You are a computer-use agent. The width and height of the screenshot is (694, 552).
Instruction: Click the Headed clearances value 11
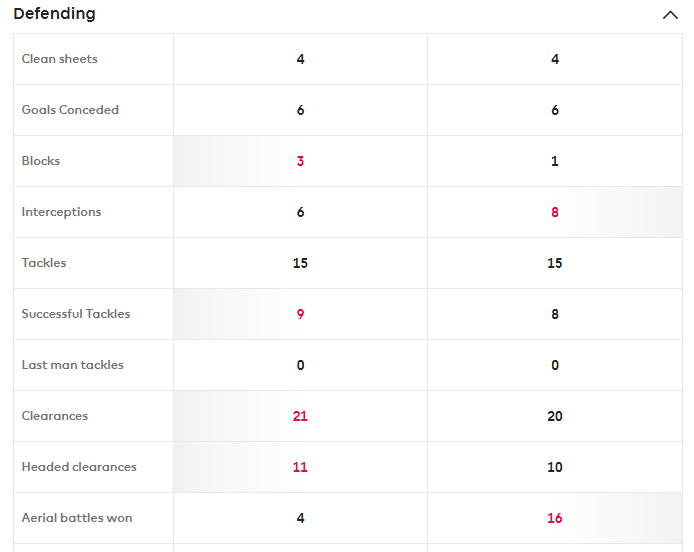(300, 467)
